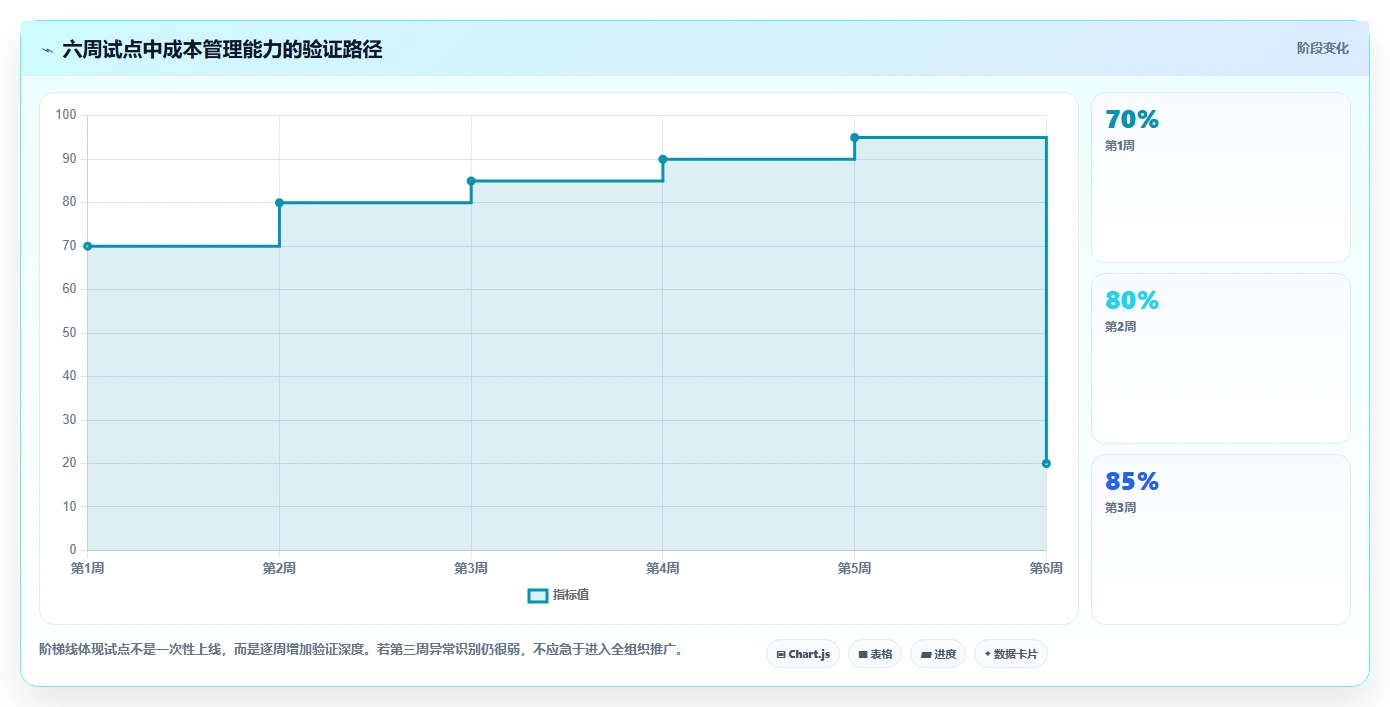The width and height of the screenshot is (1390, 707).
Task: Click the 阶段变化 label in header
Action: 1322,48
